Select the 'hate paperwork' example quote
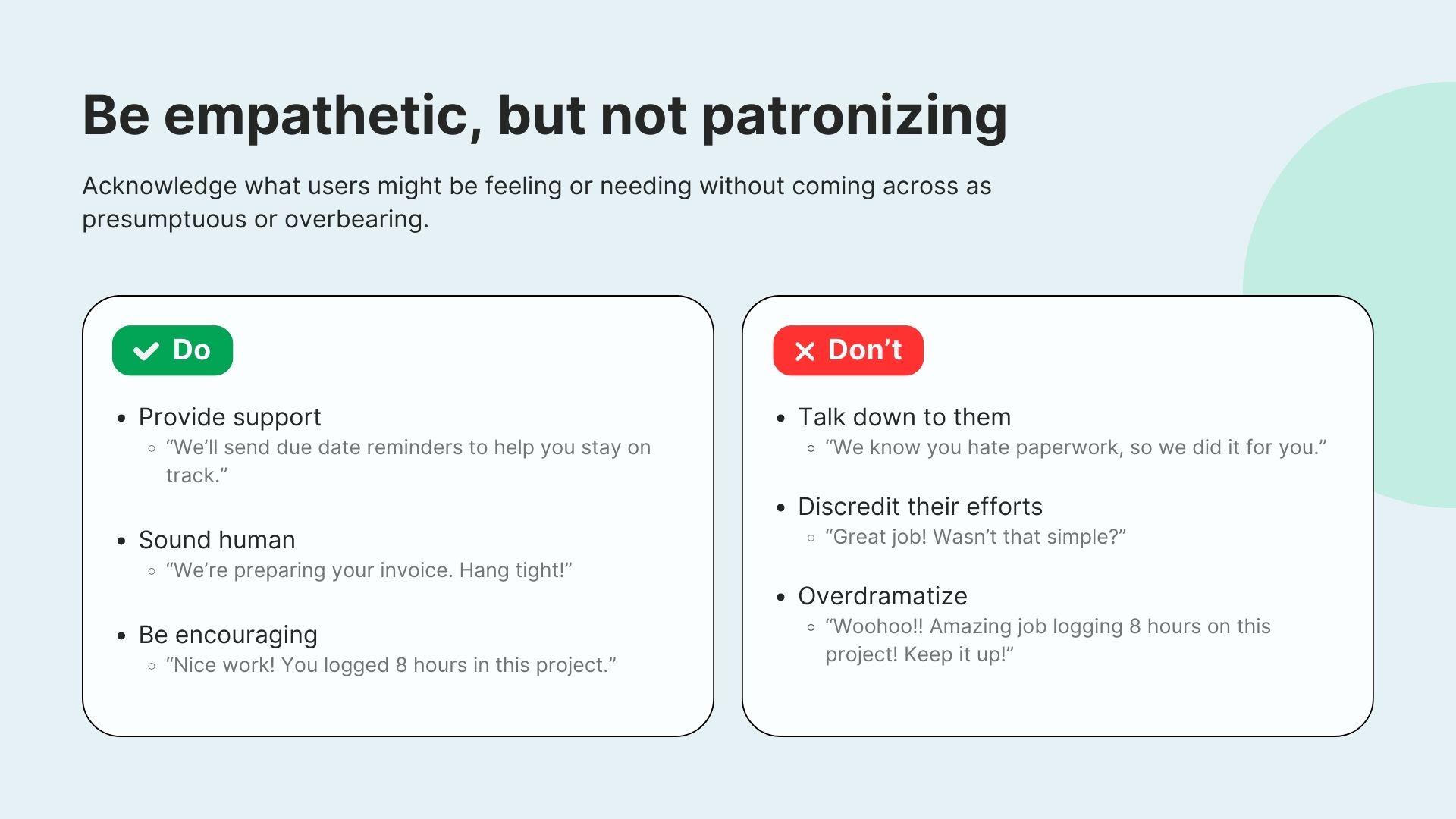This screenshot has height=819, width=1456. pyautogui.click(x=1075, y=447)
